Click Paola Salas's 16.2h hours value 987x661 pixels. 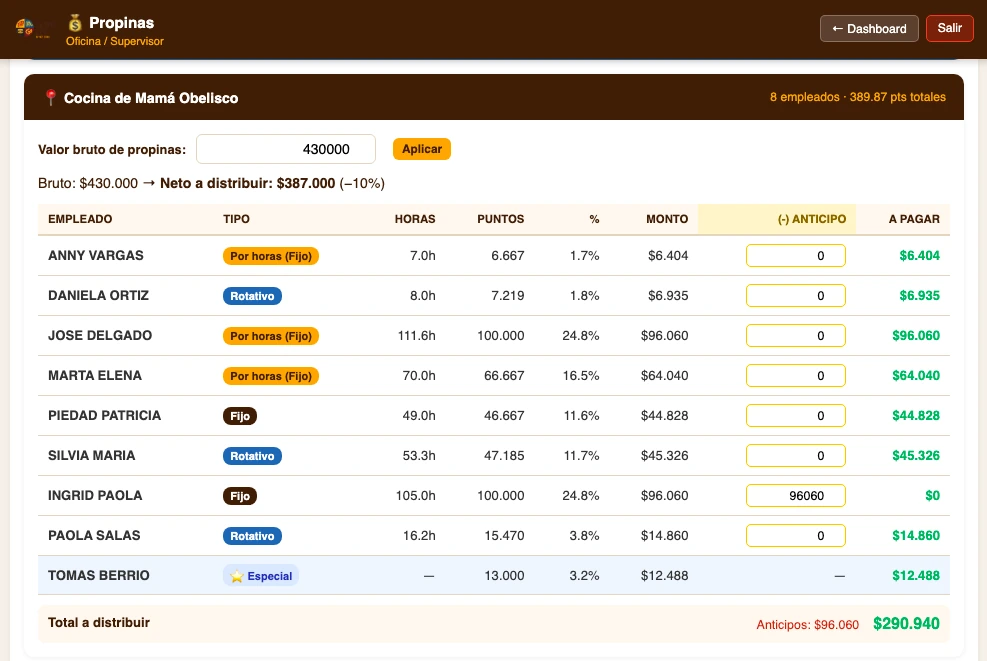pyautogui.click(x=419, y=535)
